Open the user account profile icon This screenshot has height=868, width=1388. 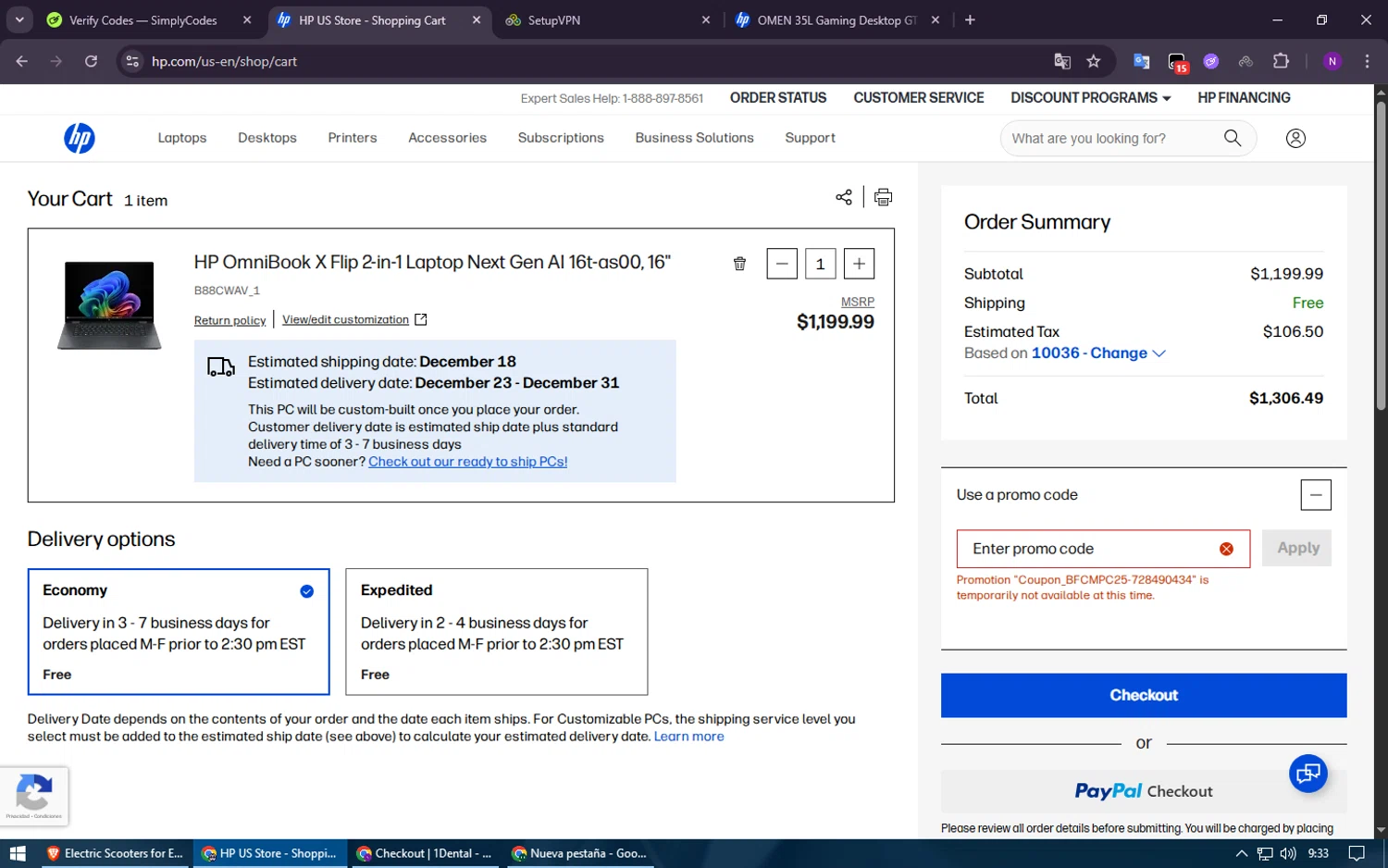[x=1295, y=138]
